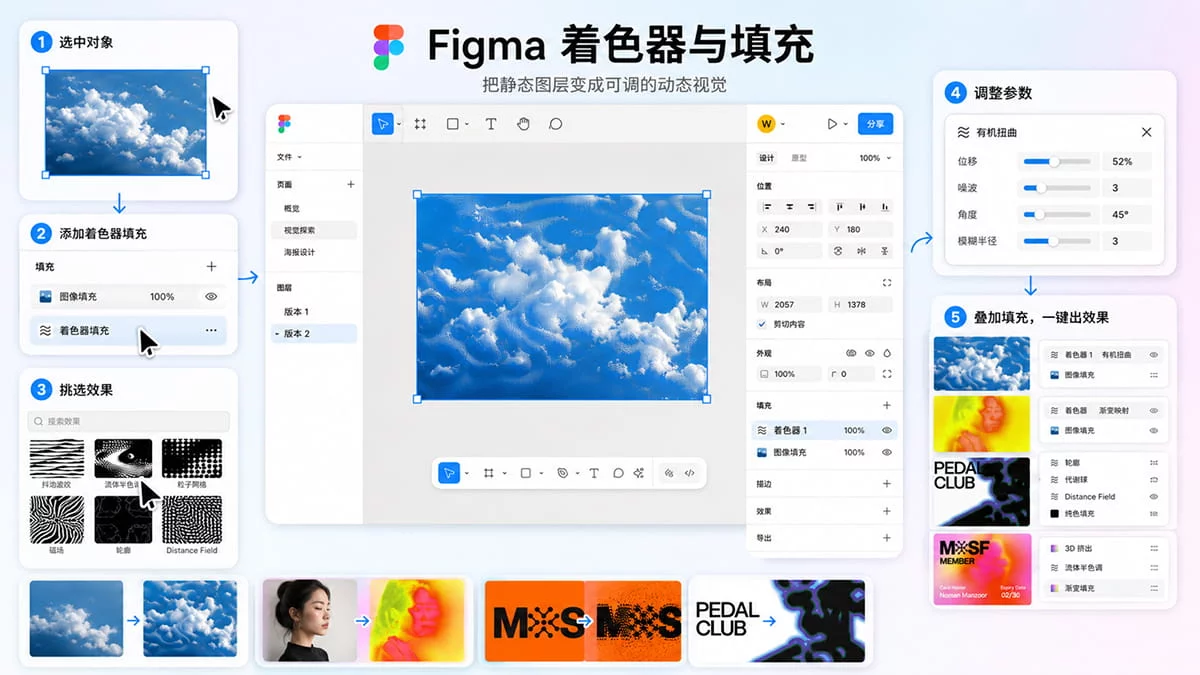The width and height of the screenshot is (1200, 675).
Task: Select the Move tool in top toolbar
Action: coord(382,124)
